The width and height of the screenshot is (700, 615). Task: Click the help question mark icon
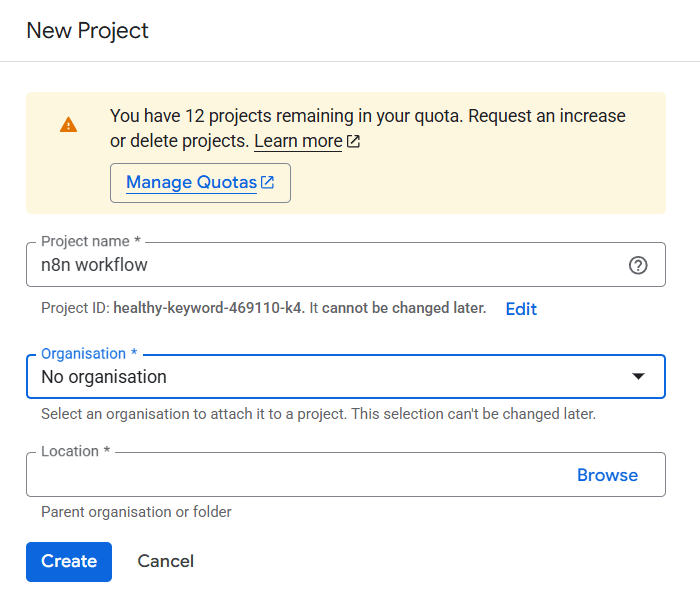click(638, 265)
